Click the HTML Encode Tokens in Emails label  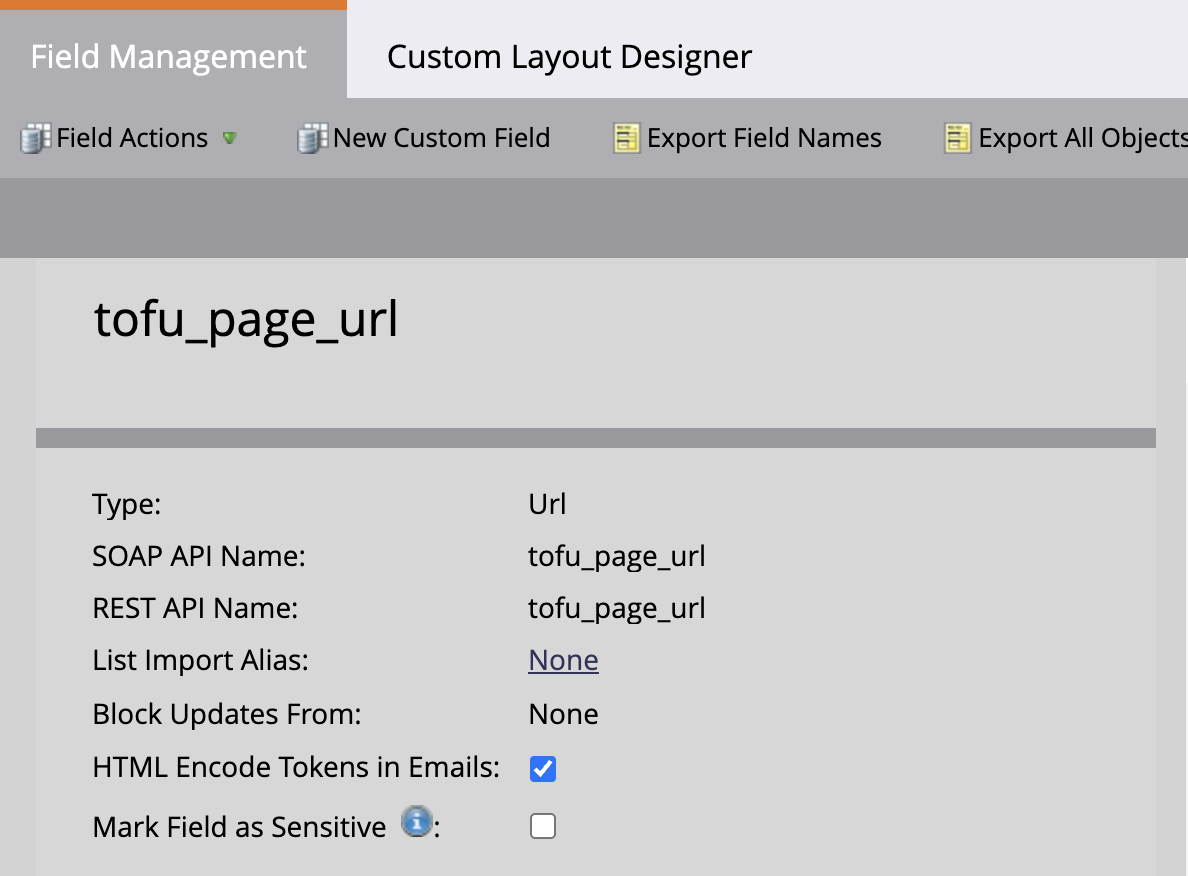(296, 768)
